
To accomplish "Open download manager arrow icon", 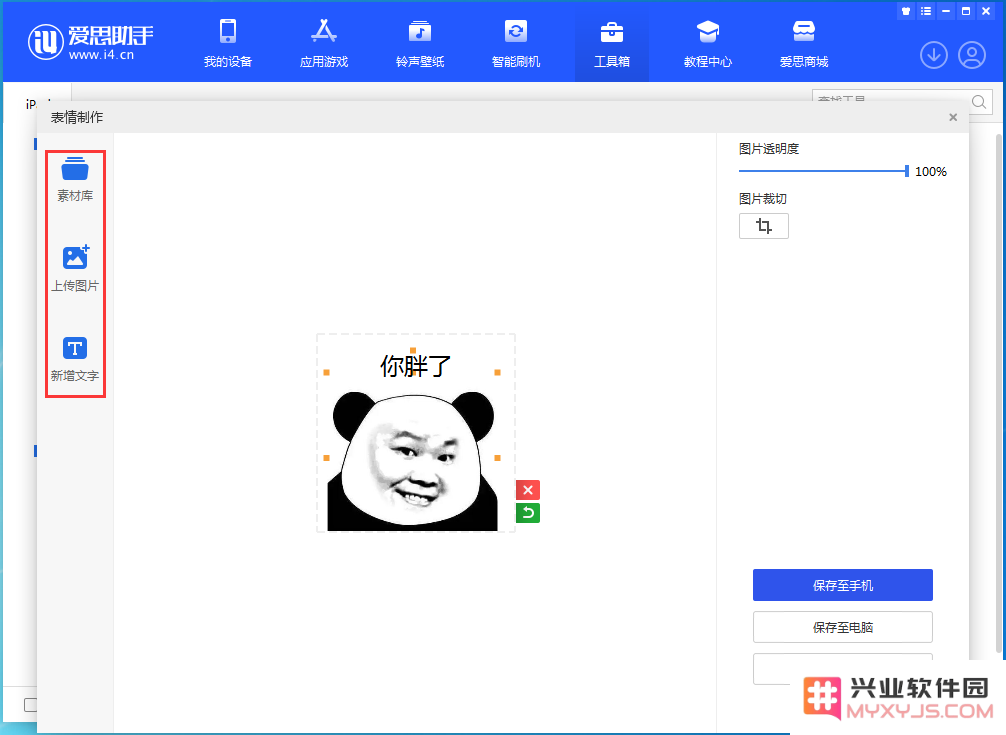I will [x=934, y=55].
